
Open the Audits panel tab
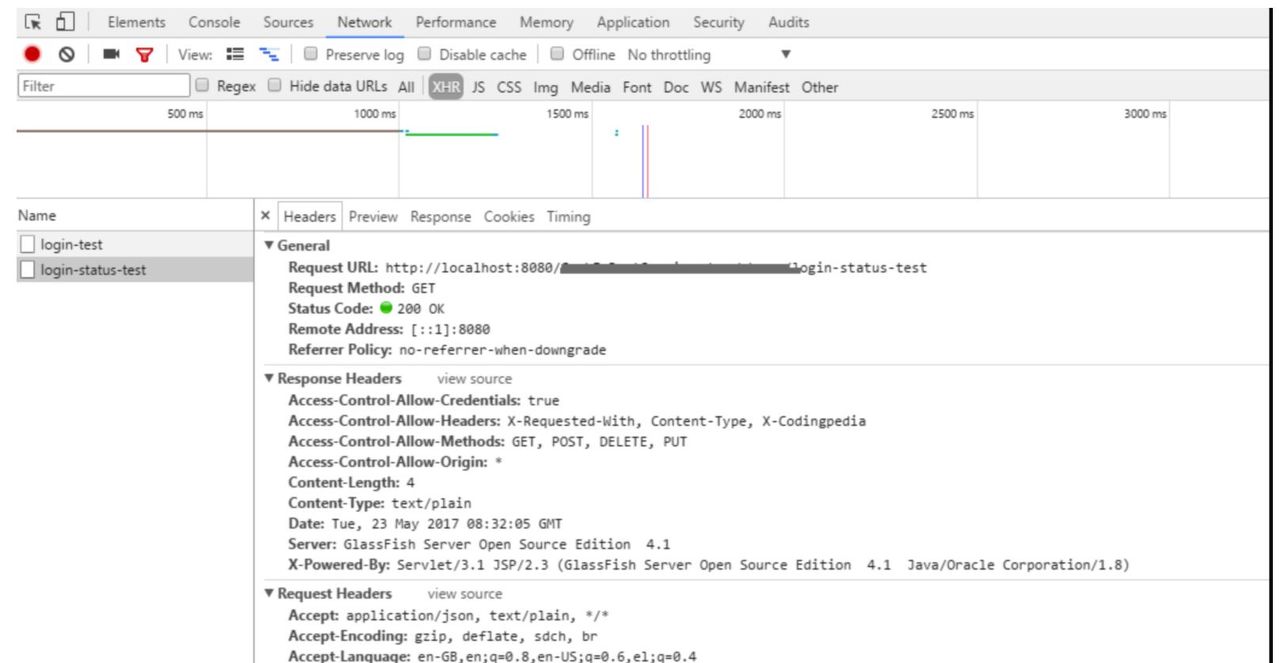pos(789,22)
